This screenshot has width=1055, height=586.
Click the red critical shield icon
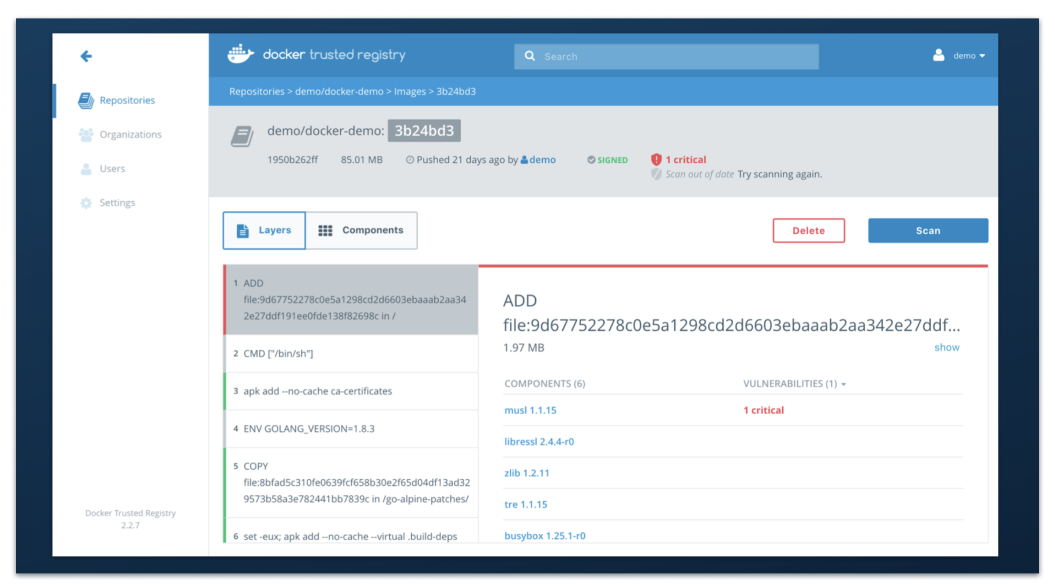(x=656, y=159)
